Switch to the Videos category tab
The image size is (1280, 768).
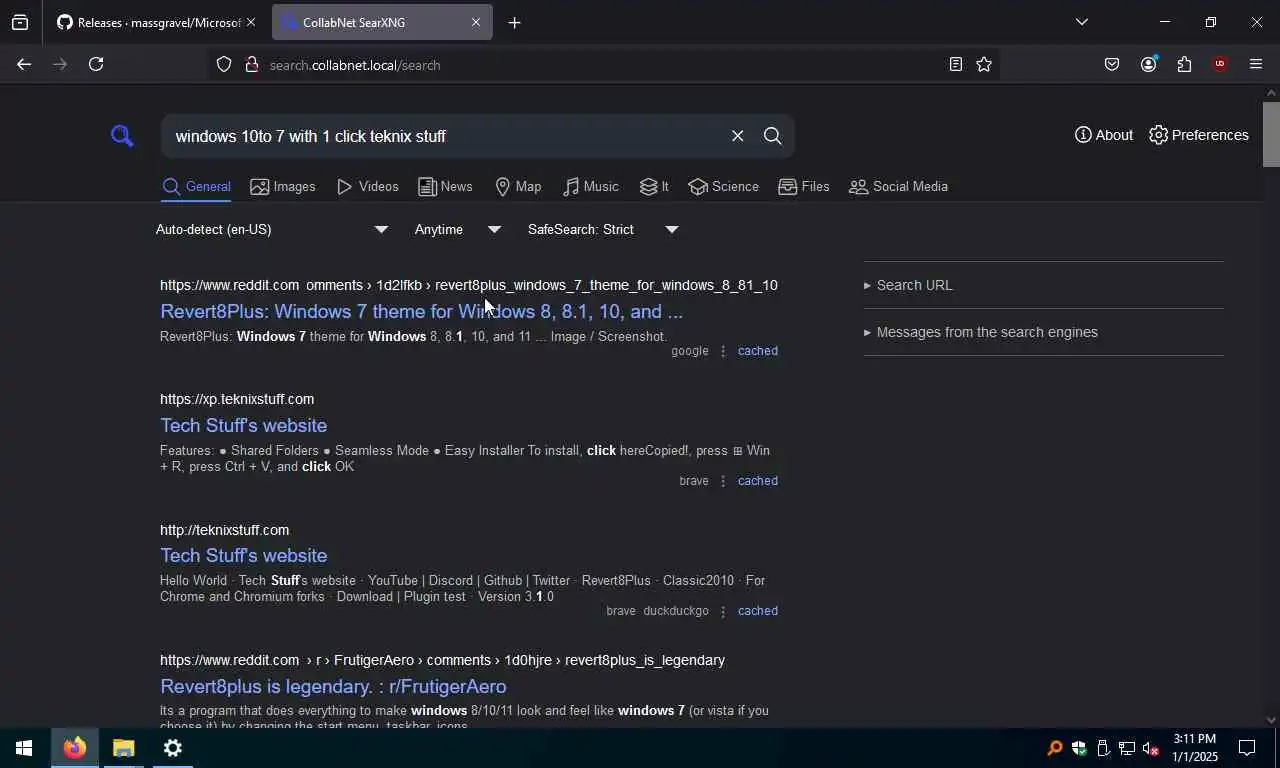(367, 187)
